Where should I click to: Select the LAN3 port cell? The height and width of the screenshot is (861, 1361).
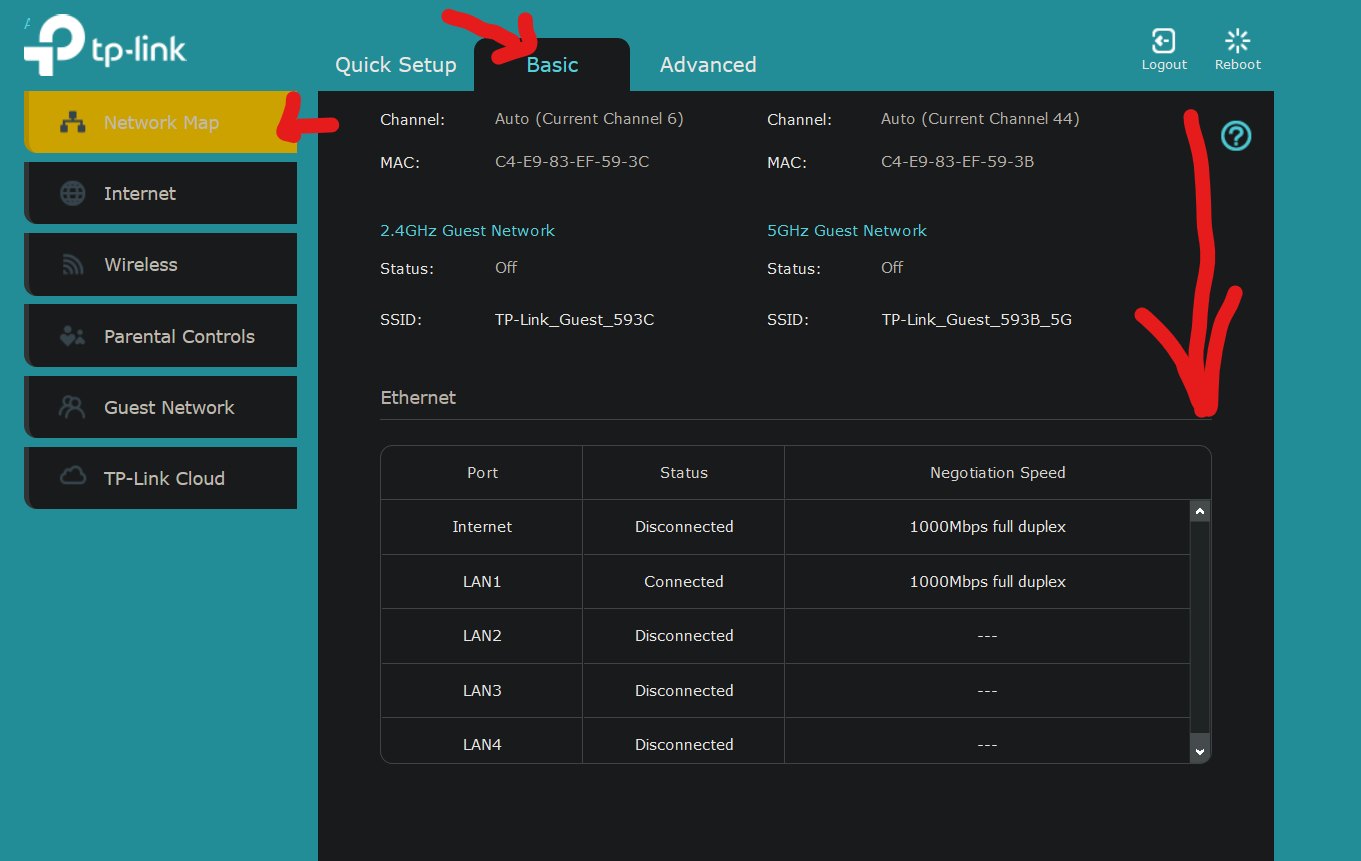pyautogui.click(x=482, y=691)
